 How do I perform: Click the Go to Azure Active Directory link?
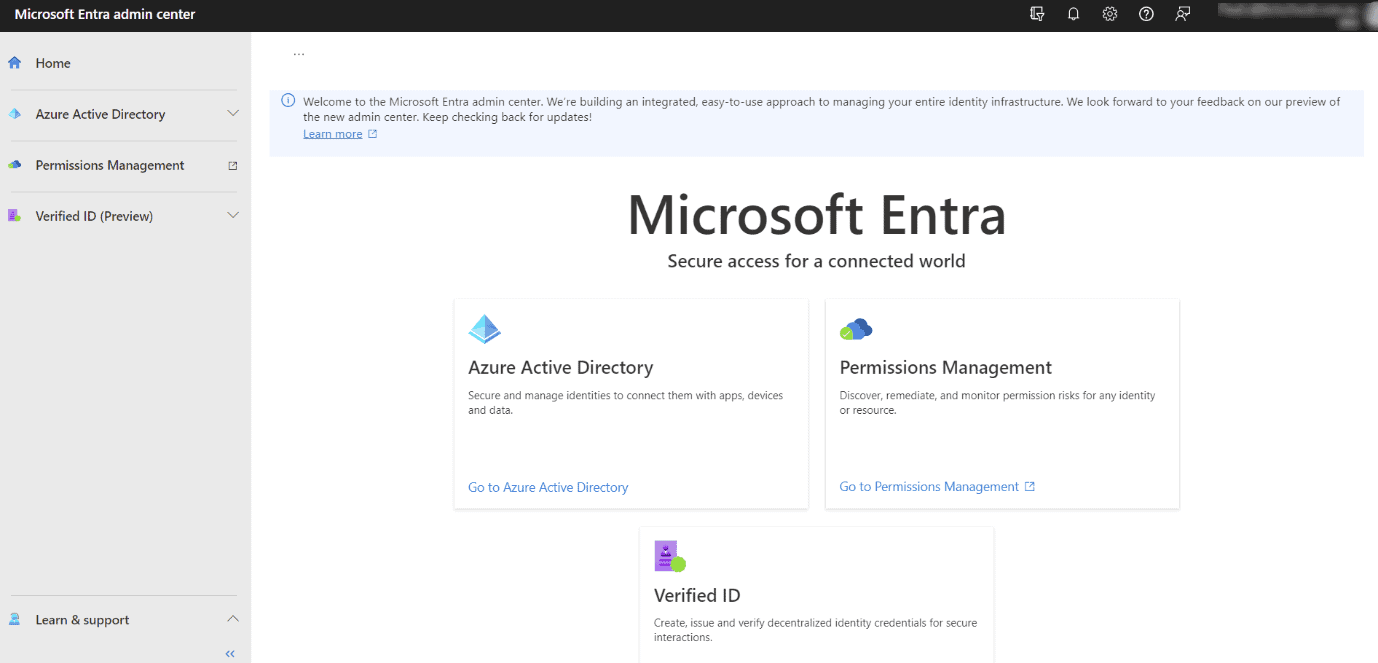coord(548,487)
